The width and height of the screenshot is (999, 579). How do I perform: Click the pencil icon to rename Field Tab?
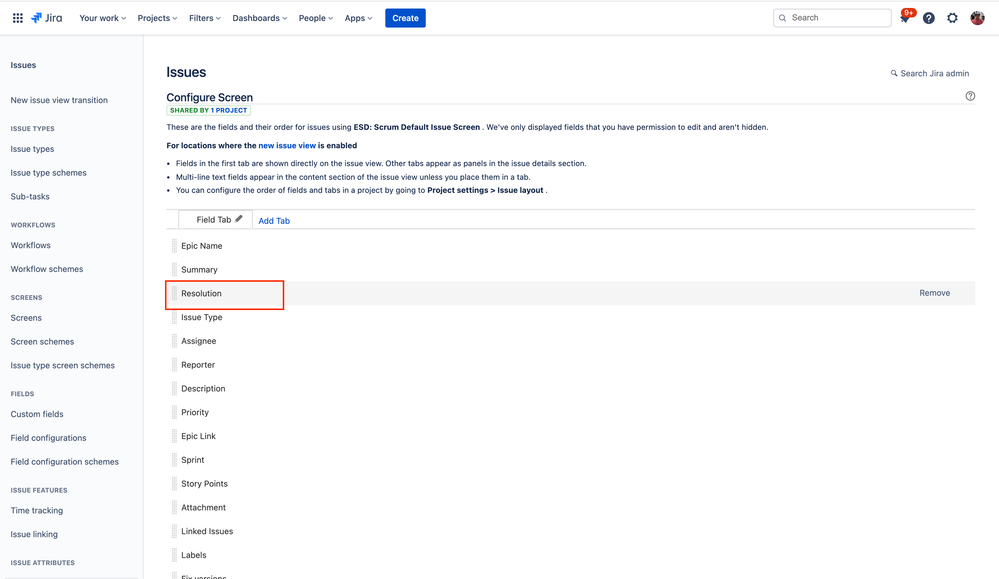coord(239,219)
